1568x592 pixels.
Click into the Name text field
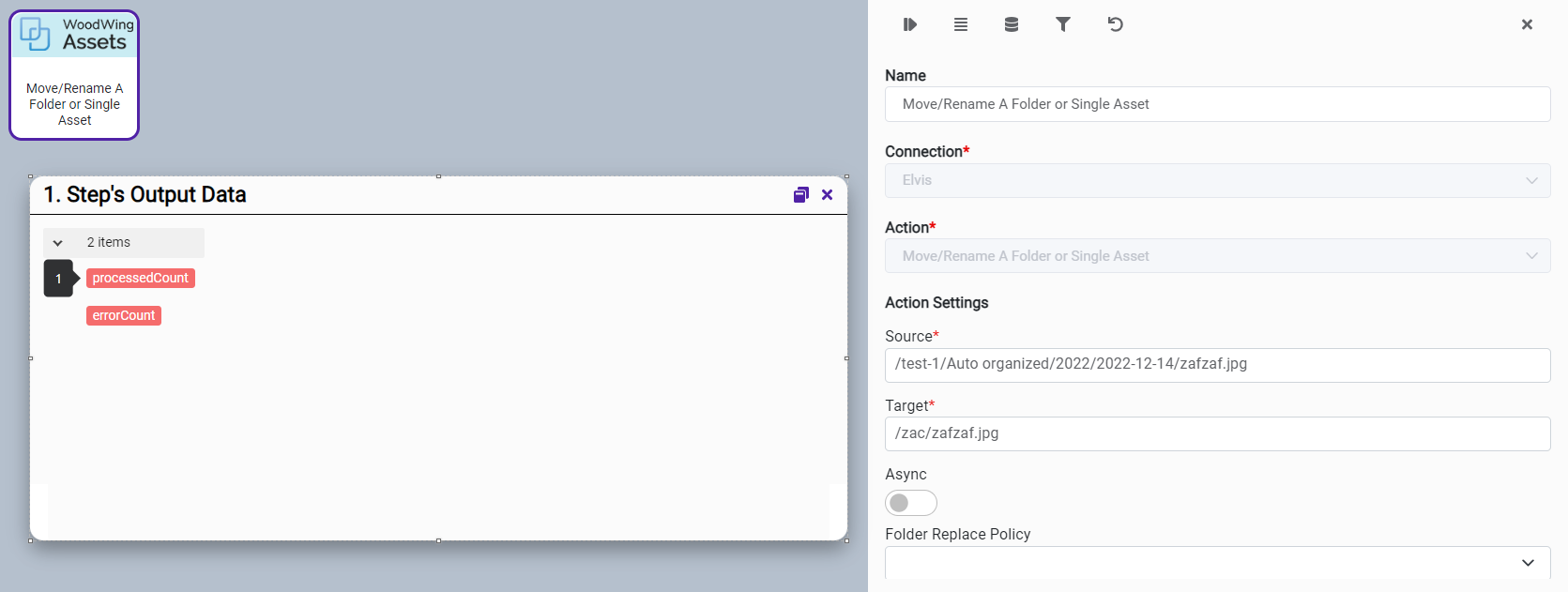coord(1216,104)
